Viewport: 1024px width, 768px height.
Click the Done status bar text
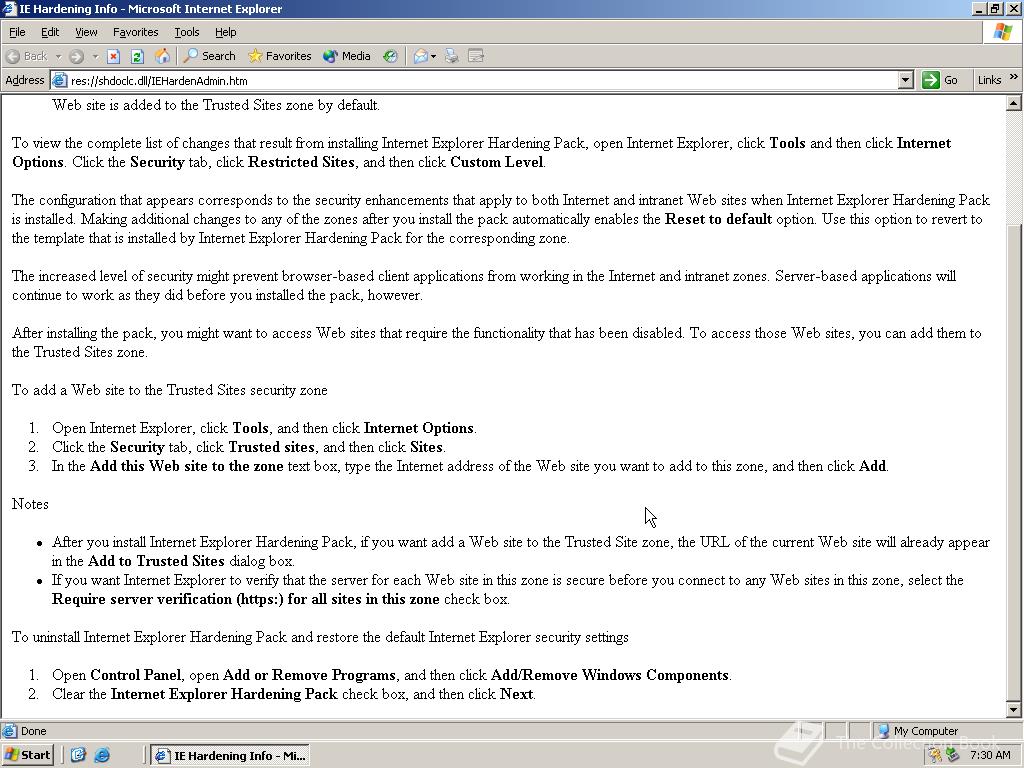point(33,731)
